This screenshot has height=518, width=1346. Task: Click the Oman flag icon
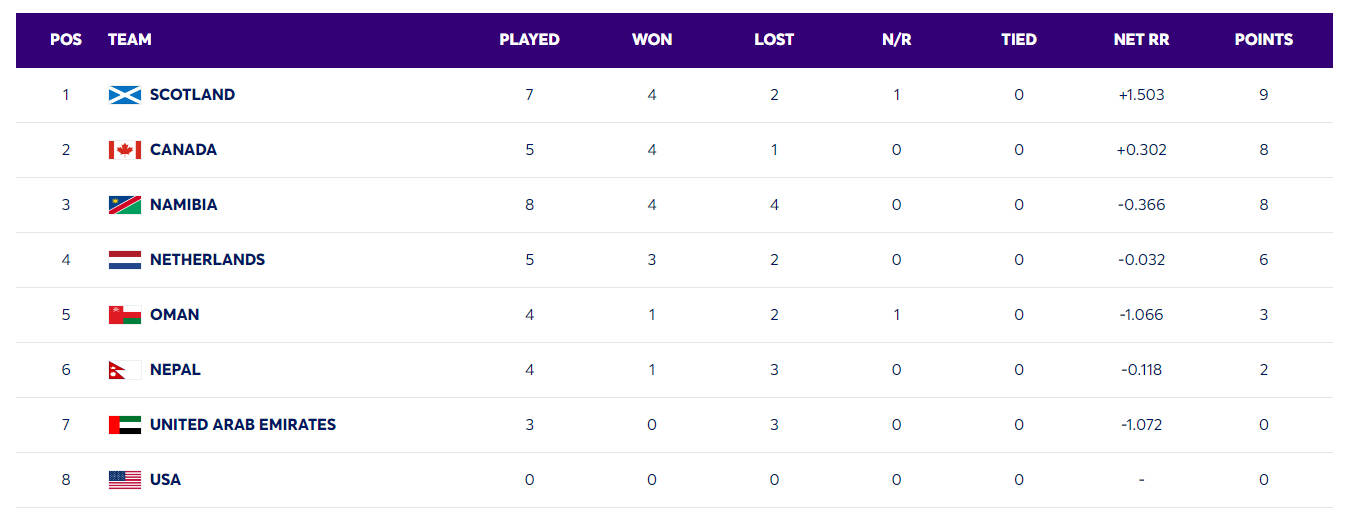(x=124, y=315)
